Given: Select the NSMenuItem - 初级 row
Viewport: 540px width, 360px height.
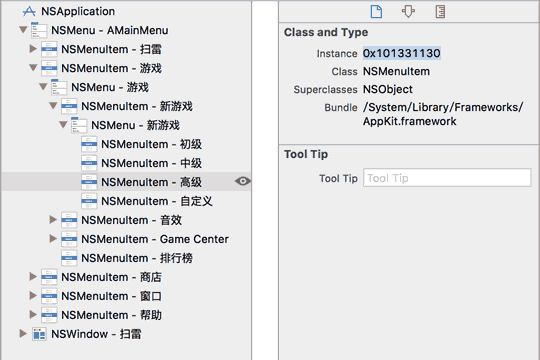Looking at the screenshot, I should point(126,144).
